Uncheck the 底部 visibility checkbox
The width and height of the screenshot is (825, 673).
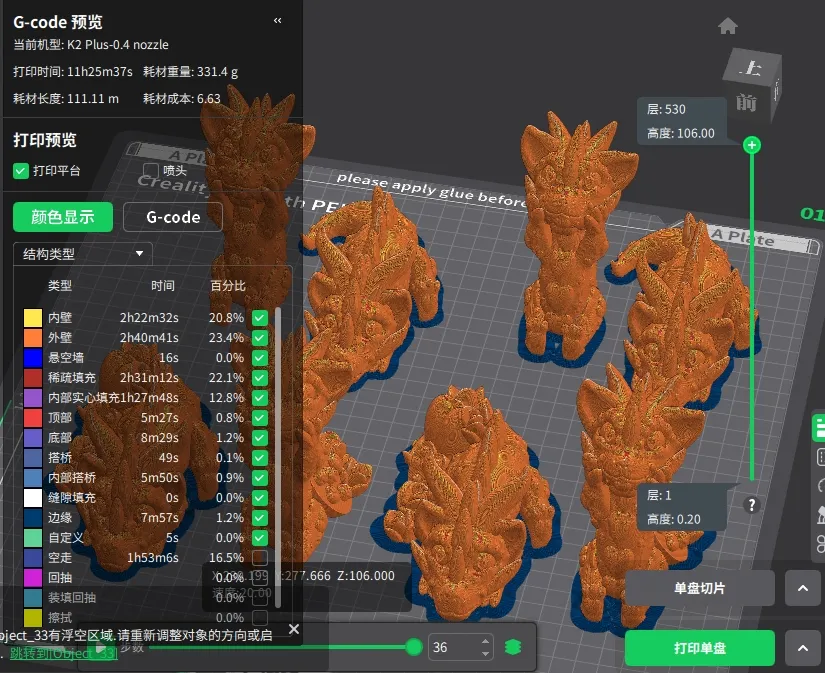pyautogui.click(x=259, y=438)
